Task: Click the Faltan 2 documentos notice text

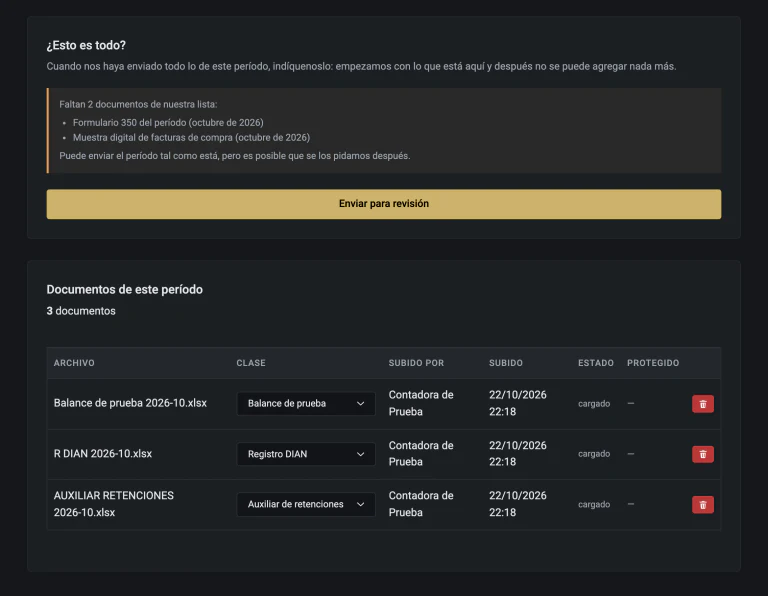Action: click(x=138, y=104)
